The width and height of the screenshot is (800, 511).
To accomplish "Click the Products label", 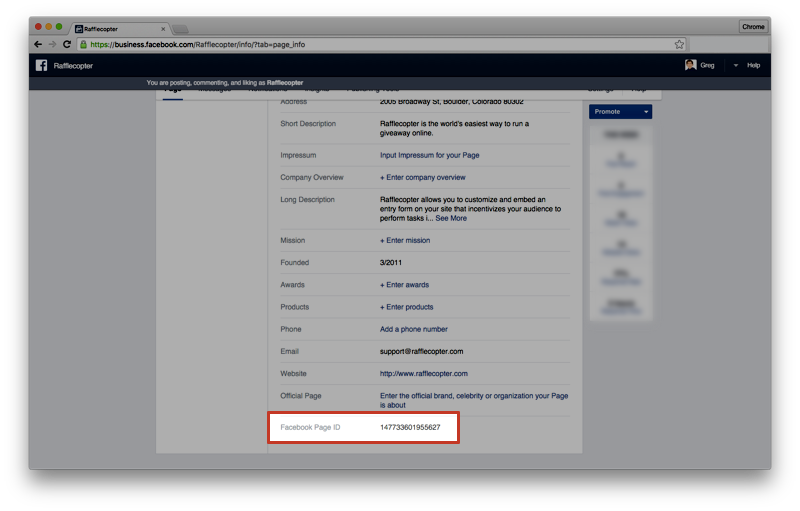I will click(294, 307).
